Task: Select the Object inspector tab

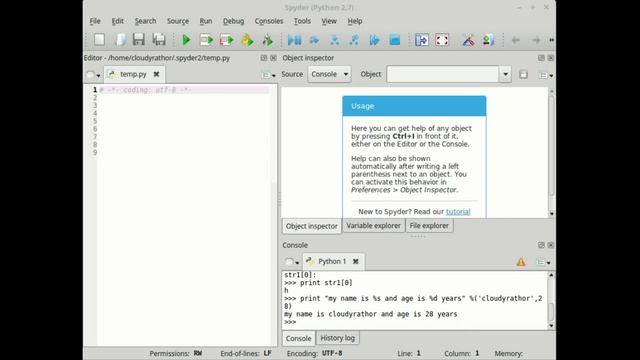Action: (x=311, y=226)
